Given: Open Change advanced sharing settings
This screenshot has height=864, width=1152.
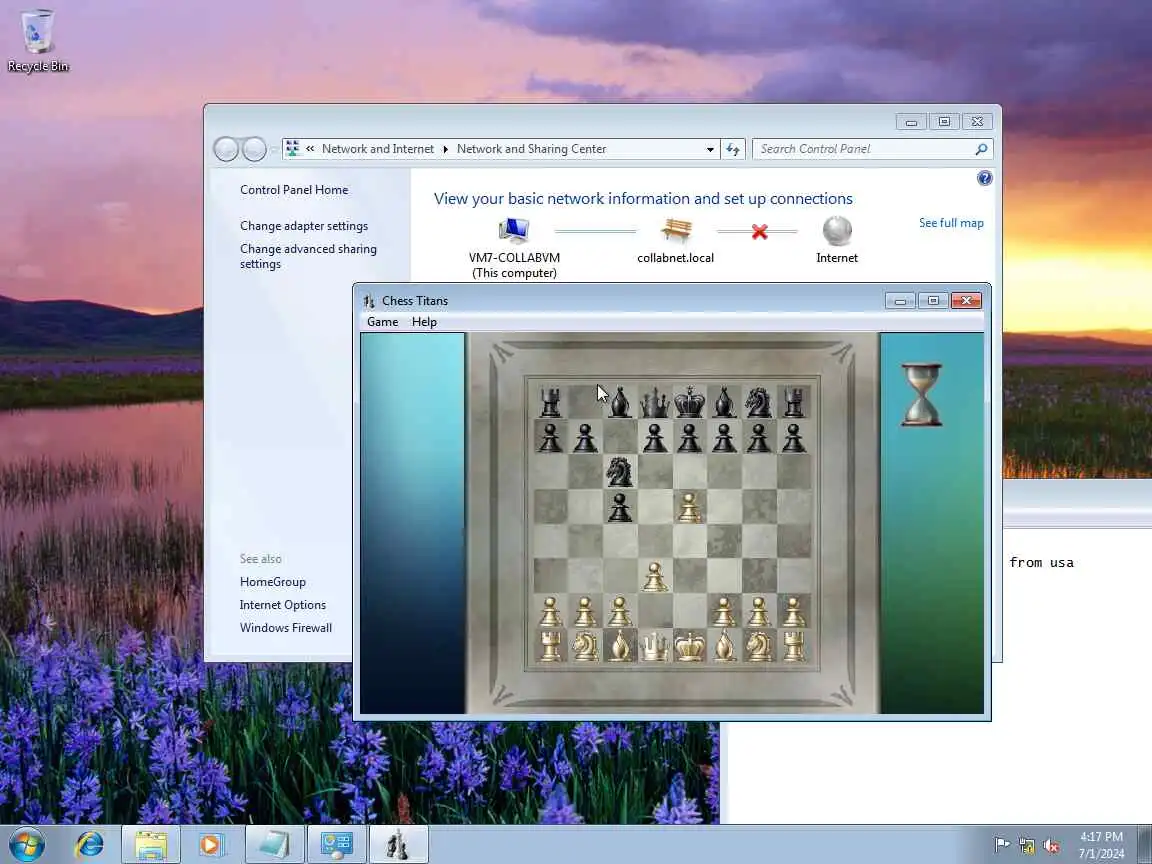Looking at the screenshot, I should [x=308, y=256].
